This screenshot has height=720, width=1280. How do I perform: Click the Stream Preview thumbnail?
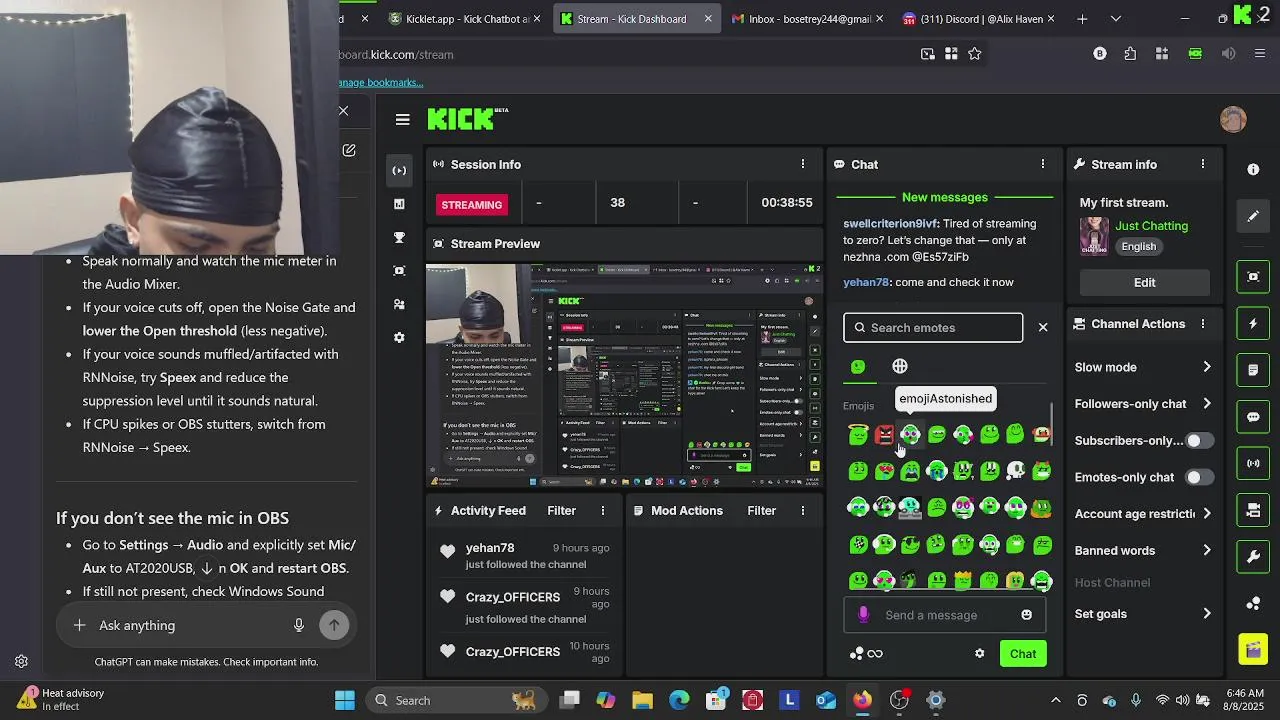point(624,376)
